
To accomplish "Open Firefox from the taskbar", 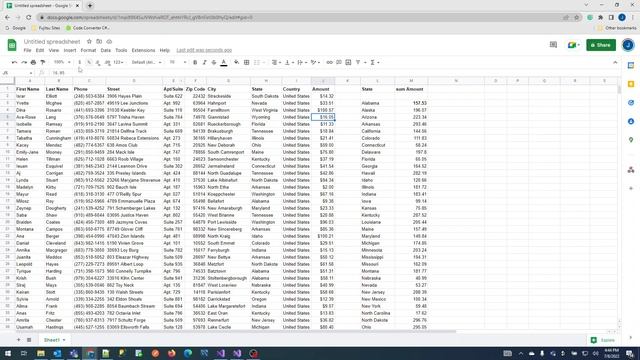I will (x=171, y=353).
